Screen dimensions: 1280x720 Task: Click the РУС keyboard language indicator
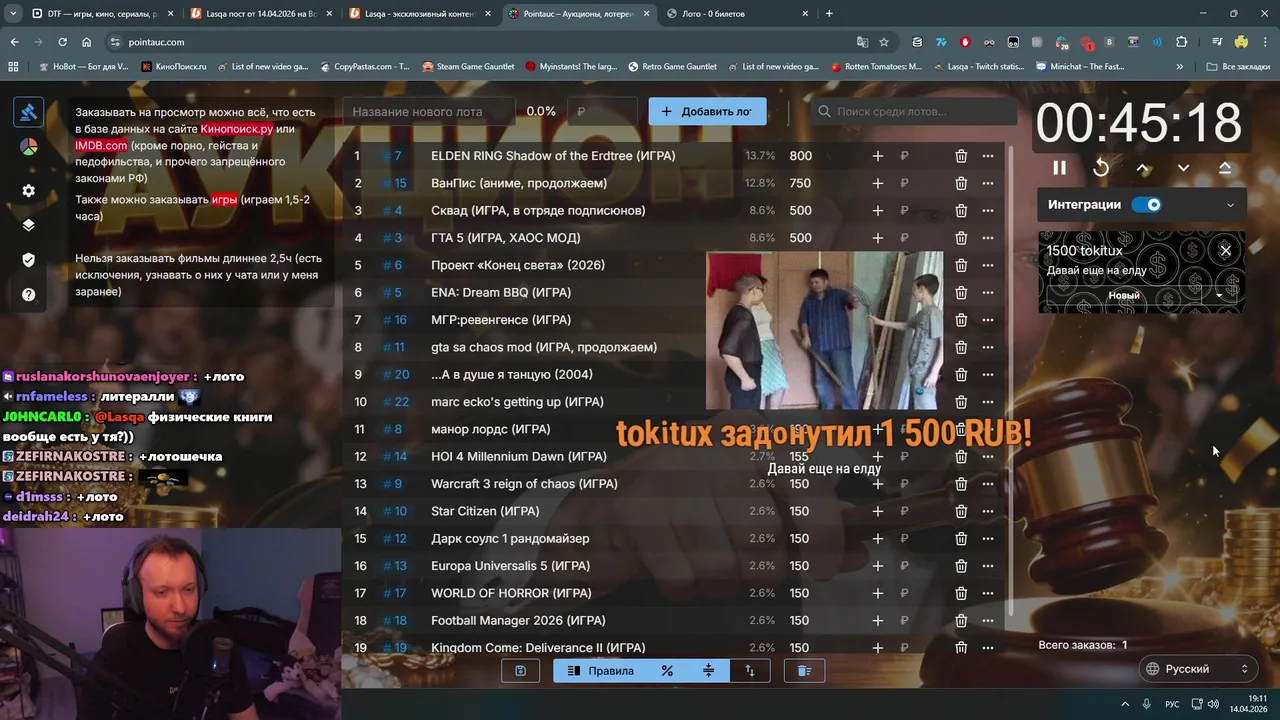pos(1172,704)
